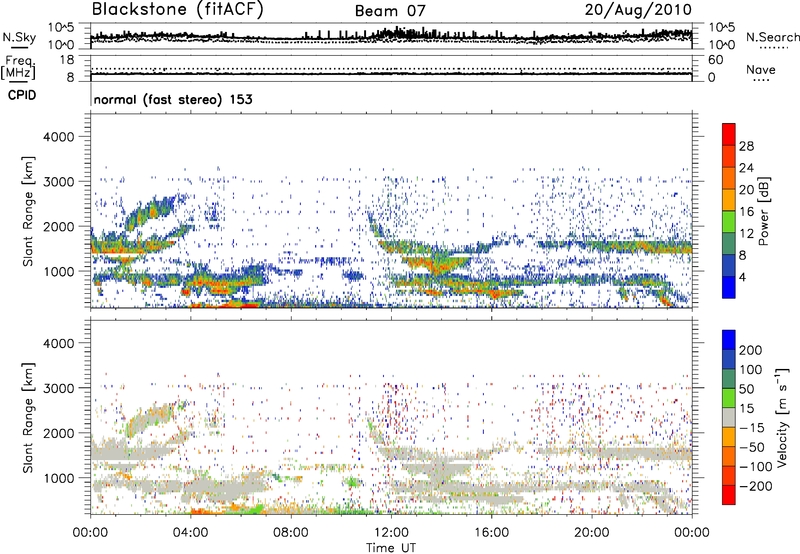Viewport: 800px width, 554px height.
Task: Click the dotted line sample under Nave
Action: (x=761, y=80)
